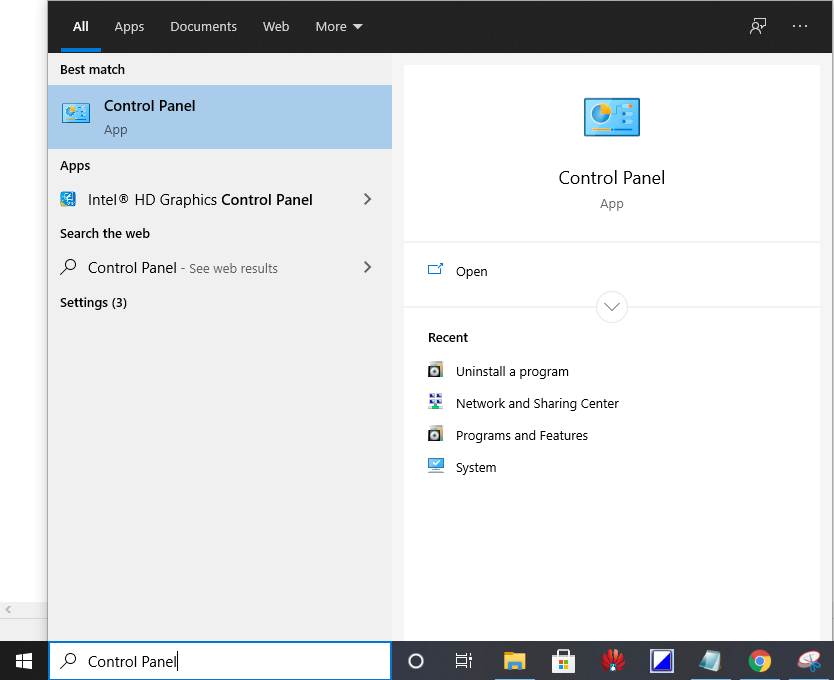Switch to the Apps tab
The width and height of the screenshot is (834, 680).
[x=129, y=27]
